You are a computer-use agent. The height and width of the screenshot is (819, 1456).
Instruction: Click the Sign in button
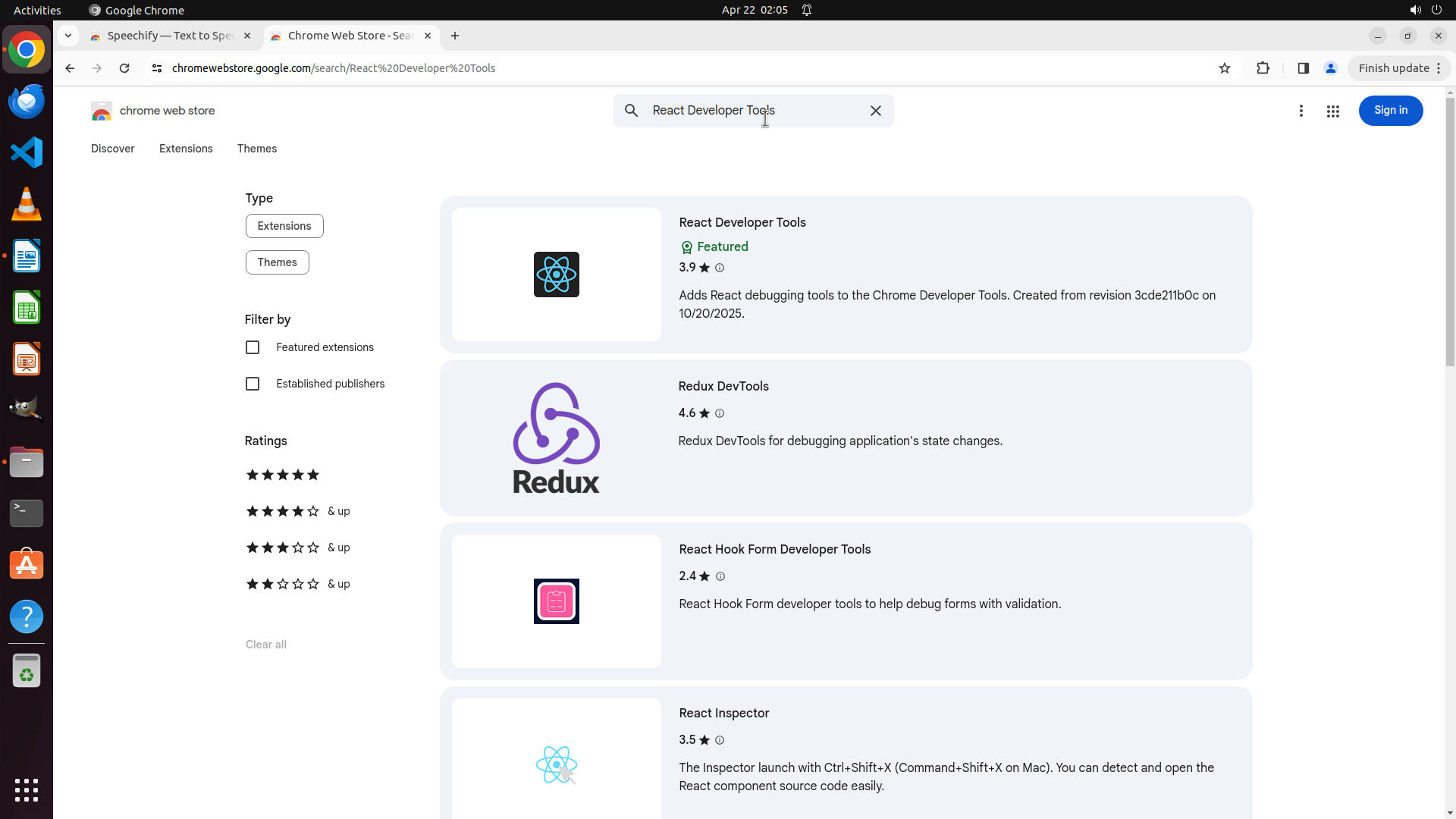coord(1390,111)
